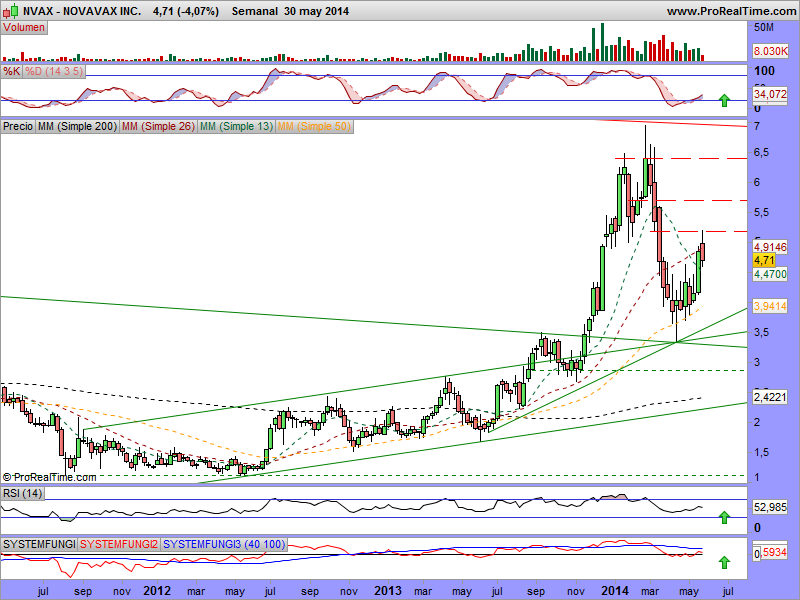Viewport: 800px width, 600px height.
Task: Click the Semanal 30 may 2014 text
Action: [x=290, y=11]
